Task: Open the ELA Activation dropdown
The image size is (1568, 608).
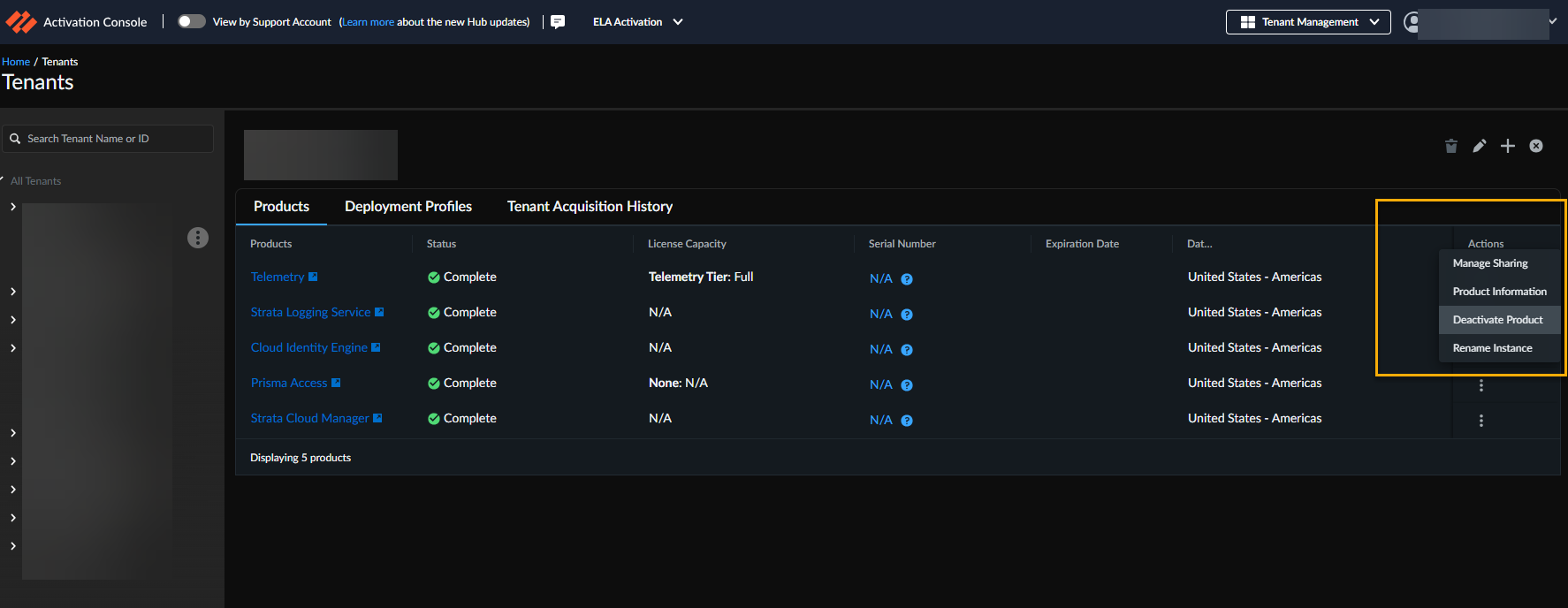Action: (x=637, y=22)
